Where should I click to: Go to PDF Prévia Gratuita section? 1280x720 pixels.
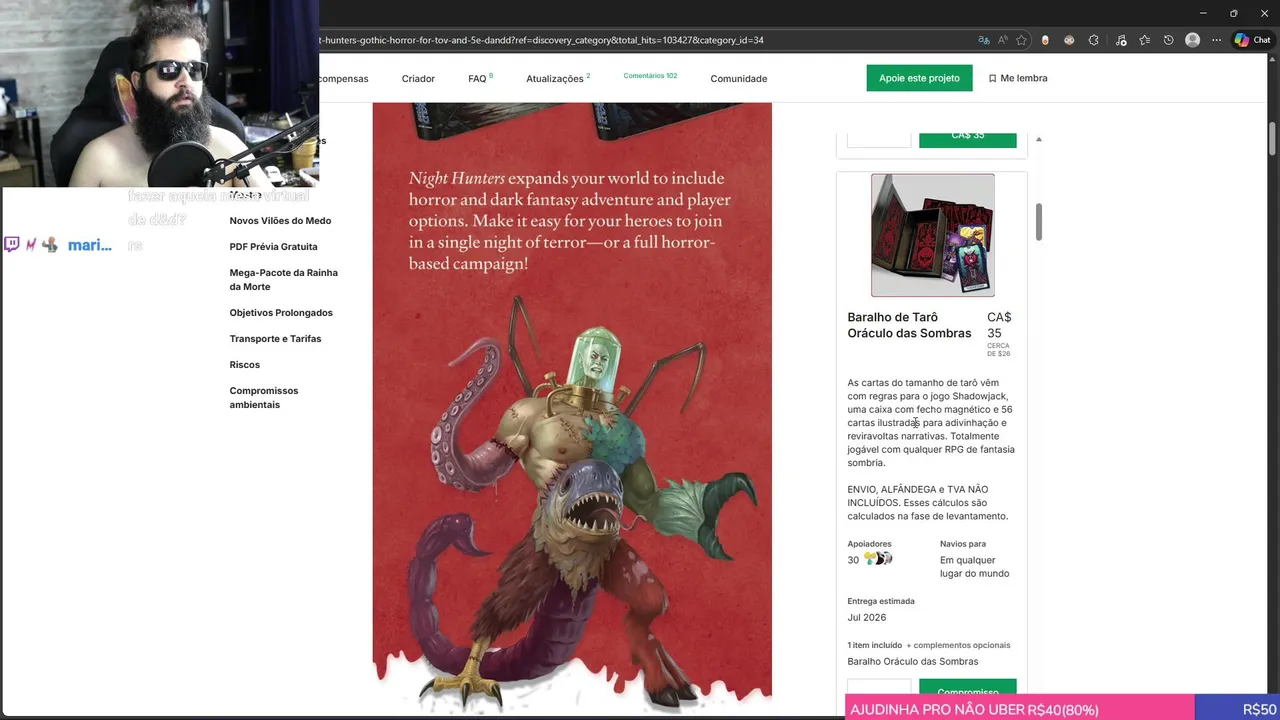point(273,246)
